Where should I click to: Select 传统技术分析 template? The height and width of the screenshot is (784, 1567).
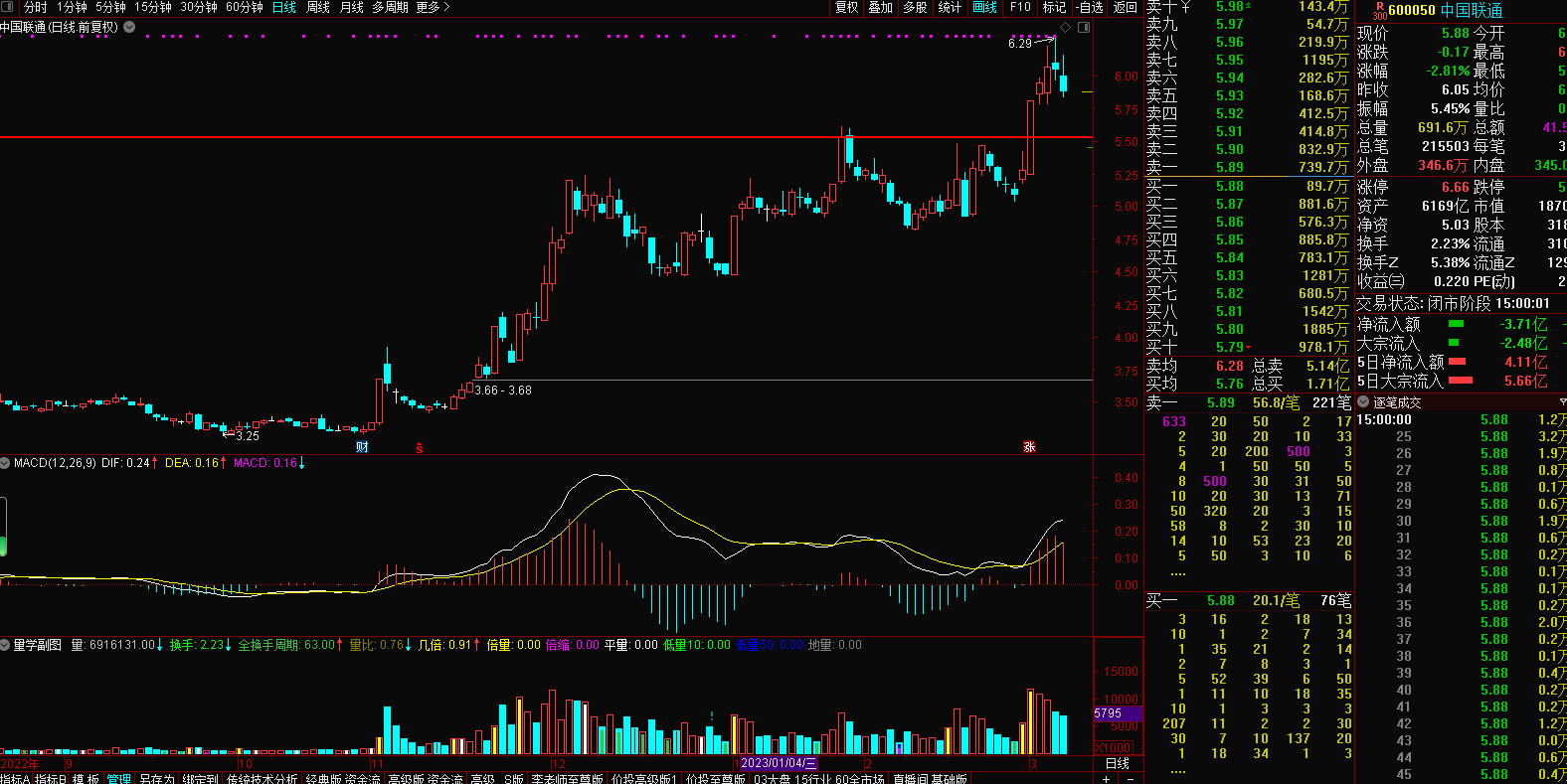(261, 778)
